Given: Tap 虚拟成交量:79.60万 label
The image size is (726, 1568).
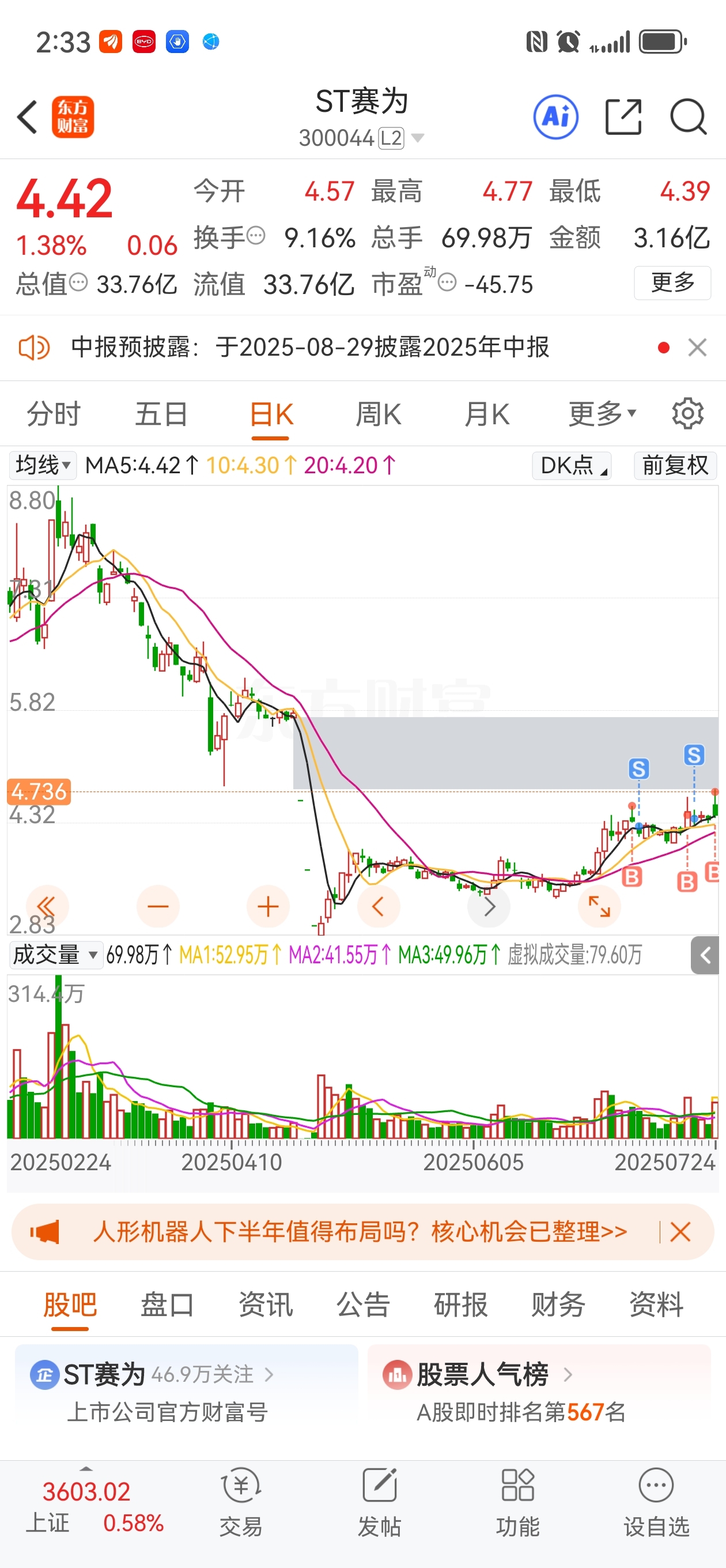Looking at the screenshot, I should [x=574, y=955].
